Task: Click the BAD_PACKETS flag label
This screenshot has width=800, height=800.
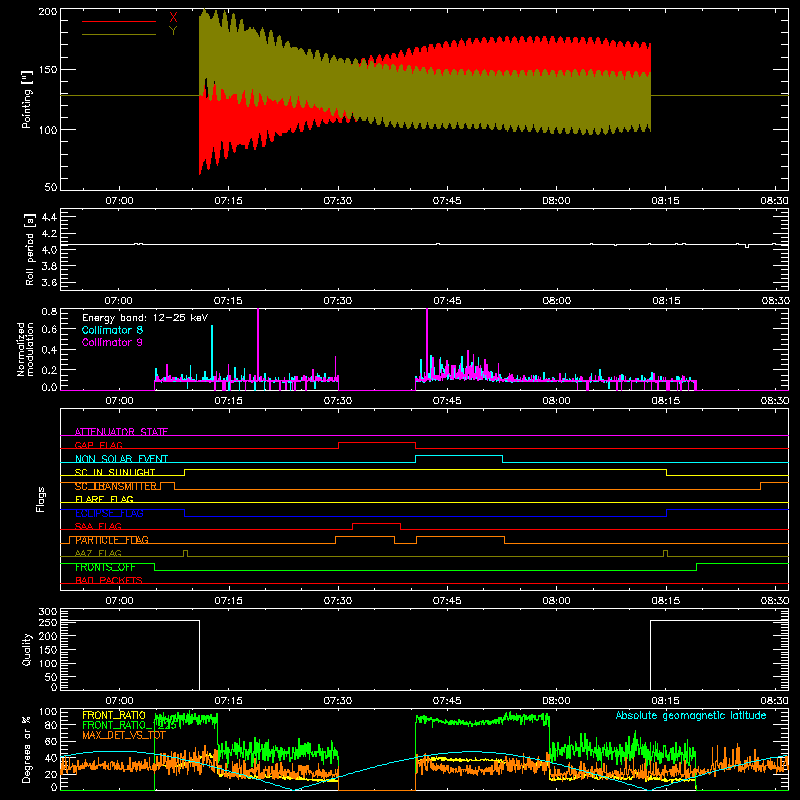Action: coord(109,580)
